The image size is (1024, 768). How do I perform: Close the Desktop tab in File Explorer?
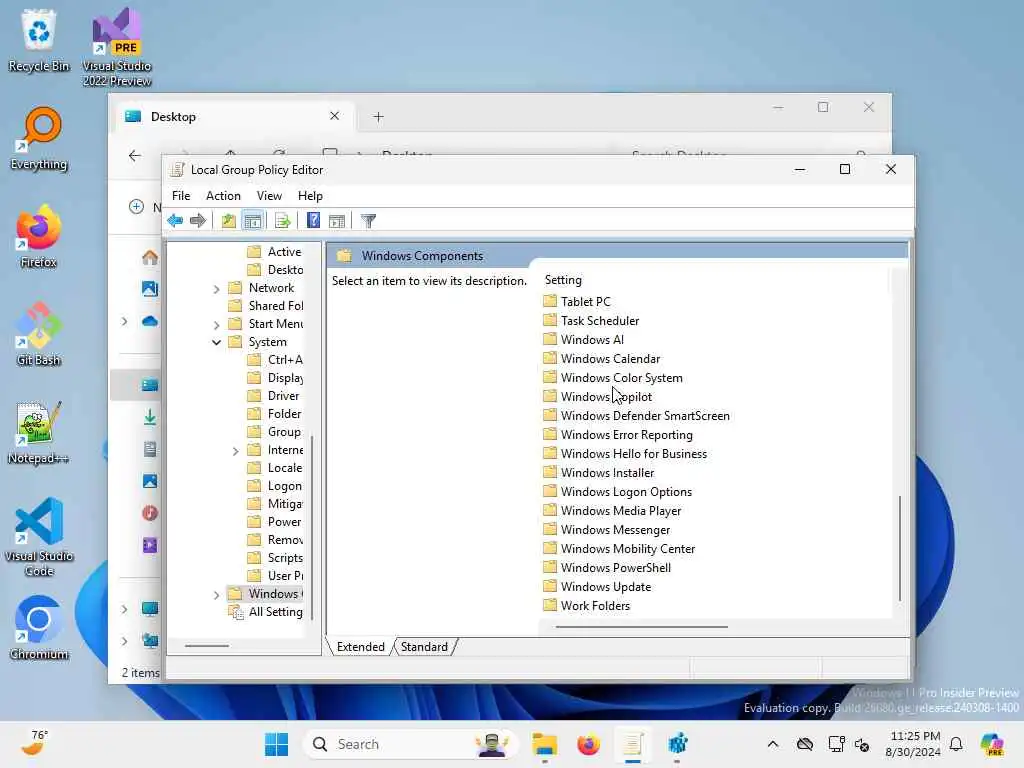334,116
